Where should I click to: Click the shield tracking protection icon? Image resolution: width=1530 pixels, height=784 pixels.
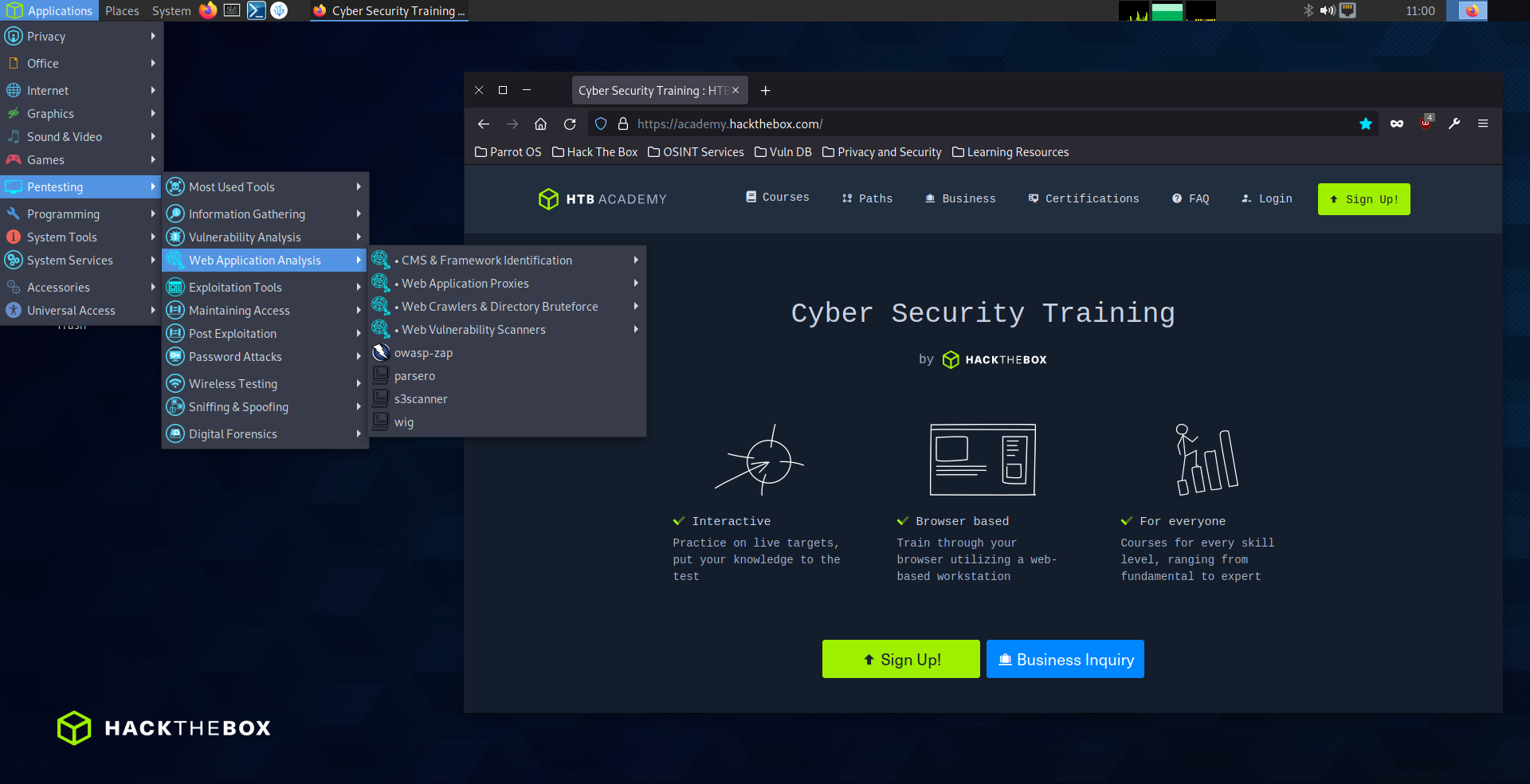601,123
